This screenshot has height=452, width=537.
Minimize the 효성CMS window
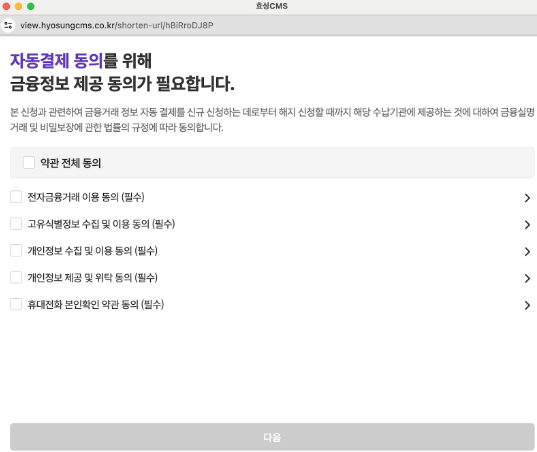[18, 6]
